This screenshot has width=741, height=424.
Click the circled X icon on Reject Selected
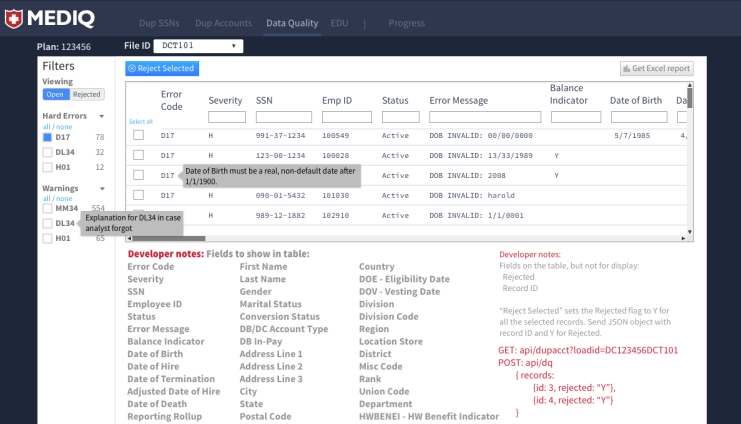coord(132,69)
